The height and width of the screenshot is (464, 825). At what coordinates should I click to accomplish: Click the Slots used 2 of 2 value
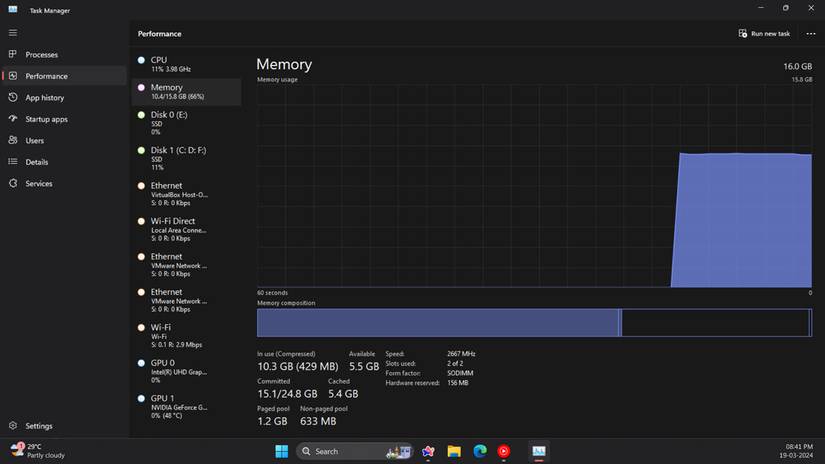(x=455, y=364)
